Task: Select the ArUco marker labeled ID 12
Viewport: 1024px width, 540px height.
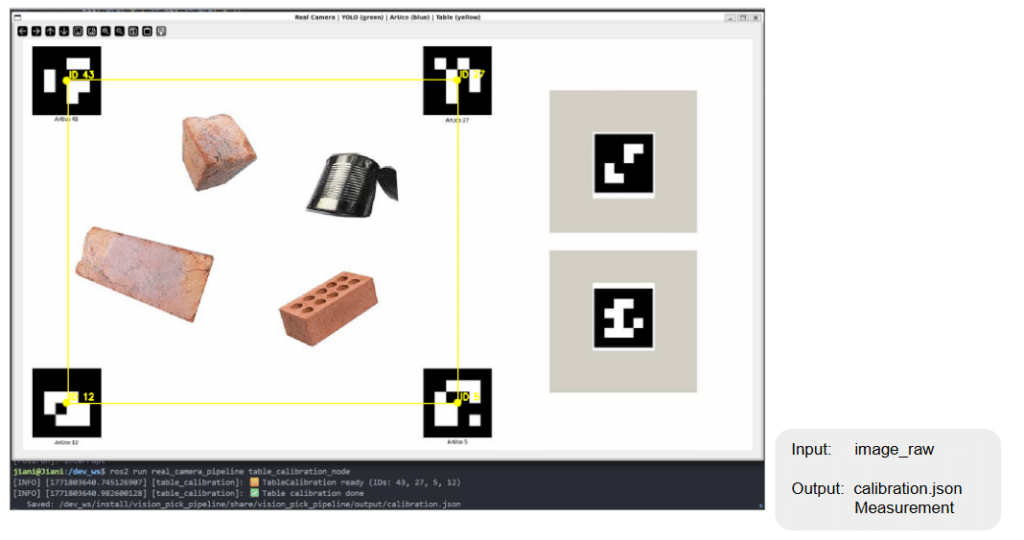Action: coord(67,402)
